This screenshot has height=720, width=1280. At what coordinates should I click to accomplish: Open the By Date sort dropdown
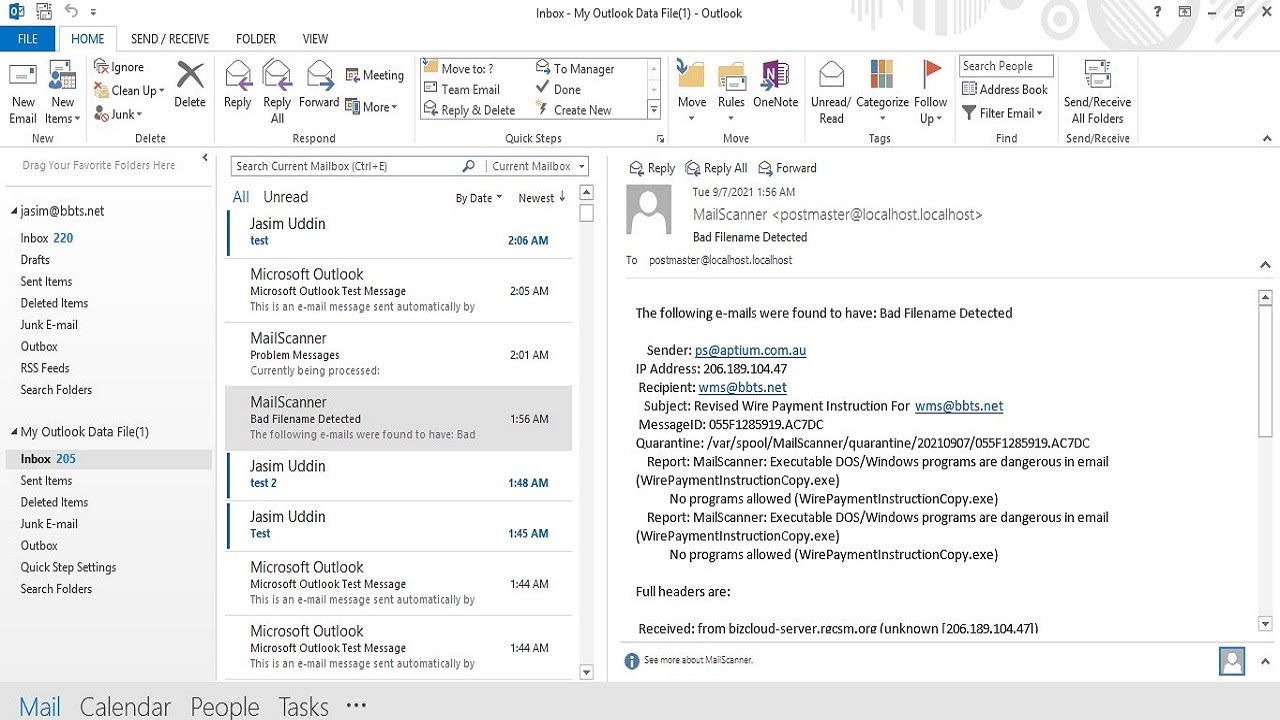click(479, 198)
